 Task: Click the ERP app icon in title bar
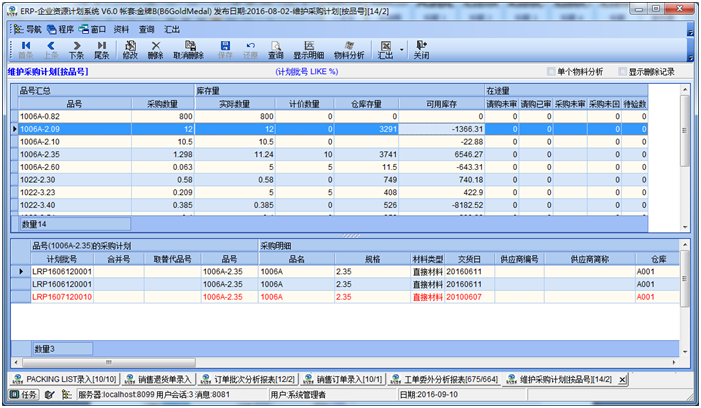(x=13, y=11)
